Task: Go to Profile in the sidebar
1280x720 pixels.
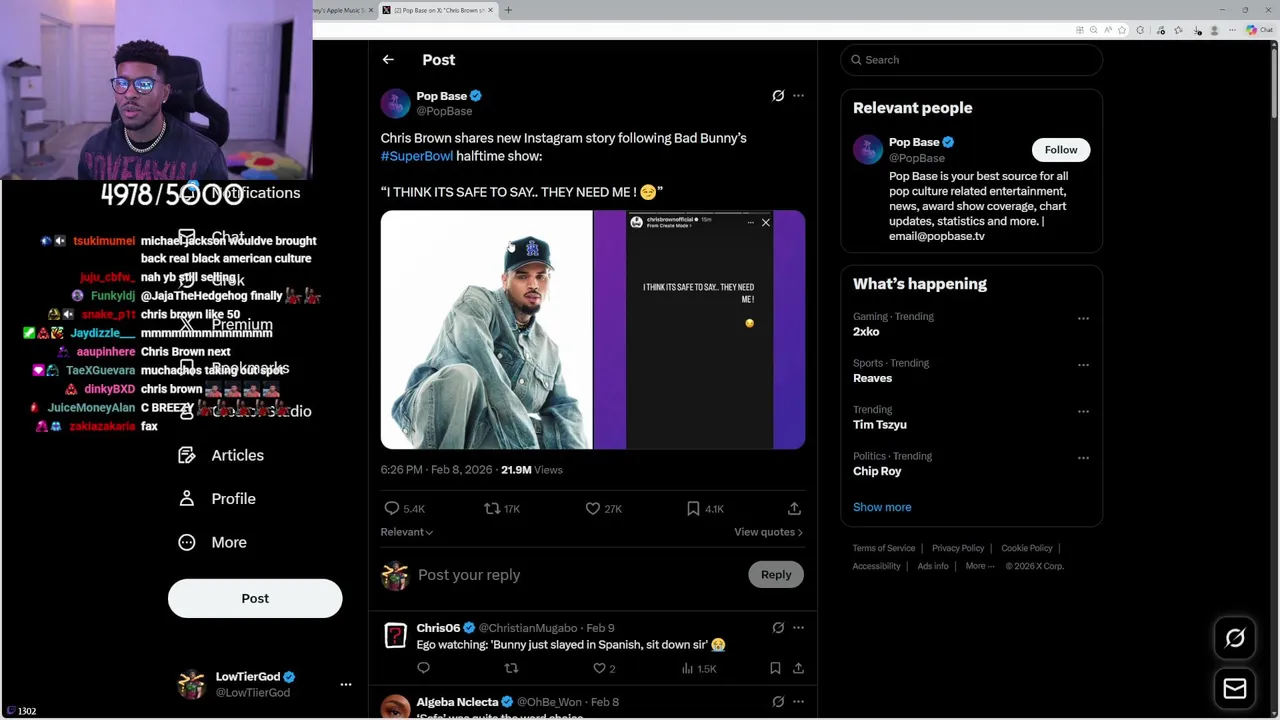Action: coord(233,499)
